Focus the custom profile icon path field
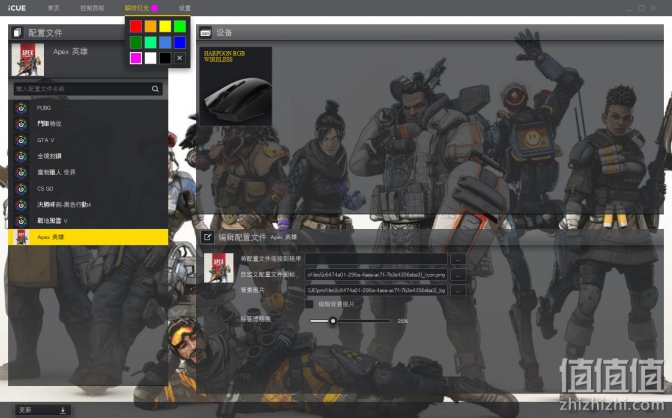672x418 pixels. pyautogui.click(x=376, y=275)
